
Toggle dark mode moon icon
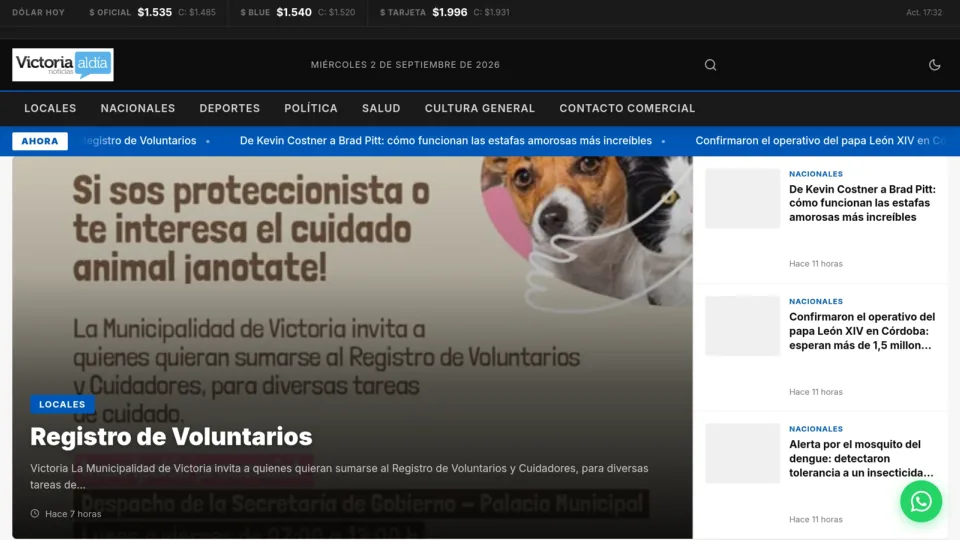[x=934, y=65]
